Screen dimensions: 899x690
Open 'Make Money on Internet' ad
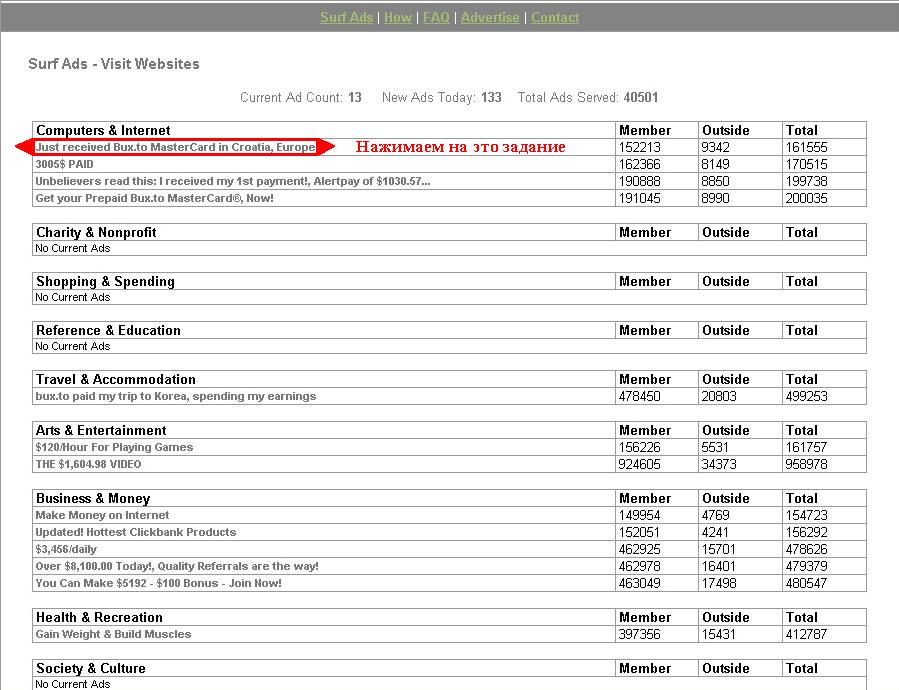(102, 515)
